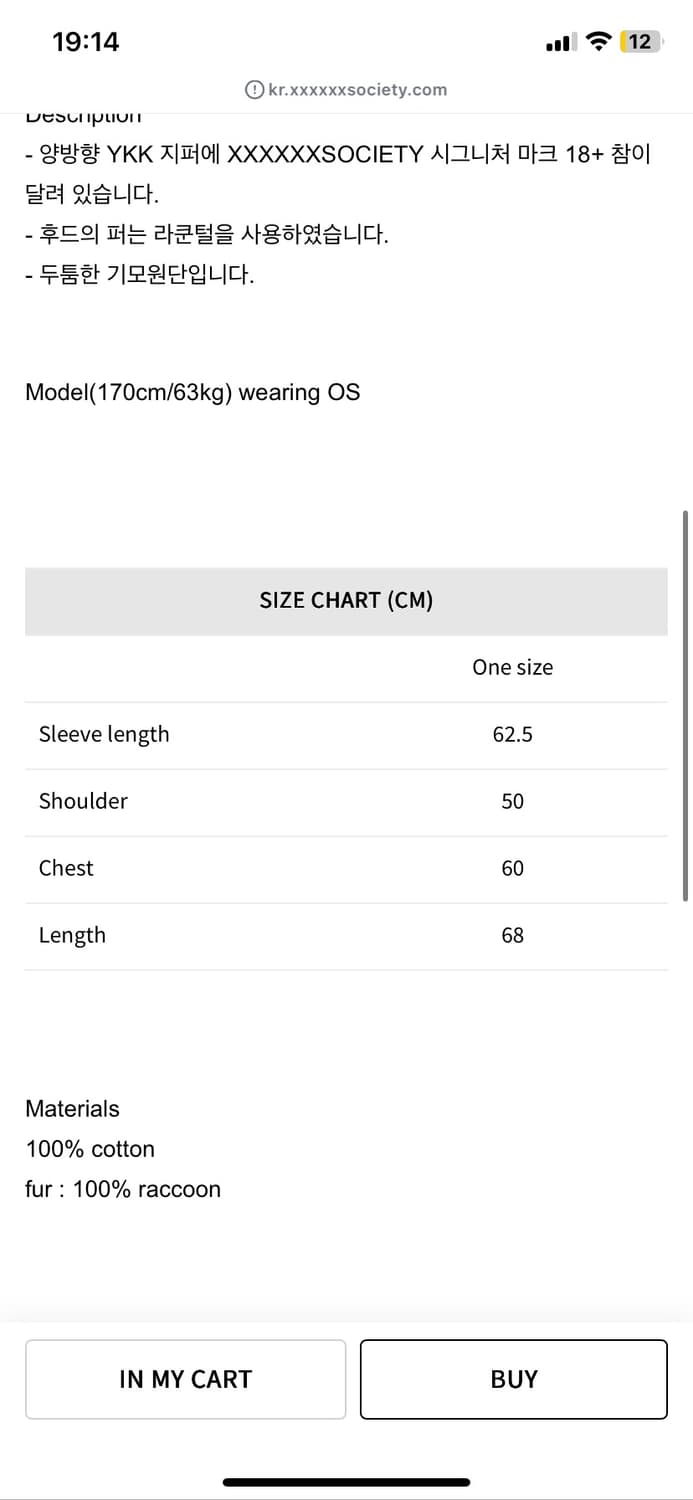The image size is (693, 1500).
Task: Tap the battery indicator icon
Action: click(x=640, y=42)
